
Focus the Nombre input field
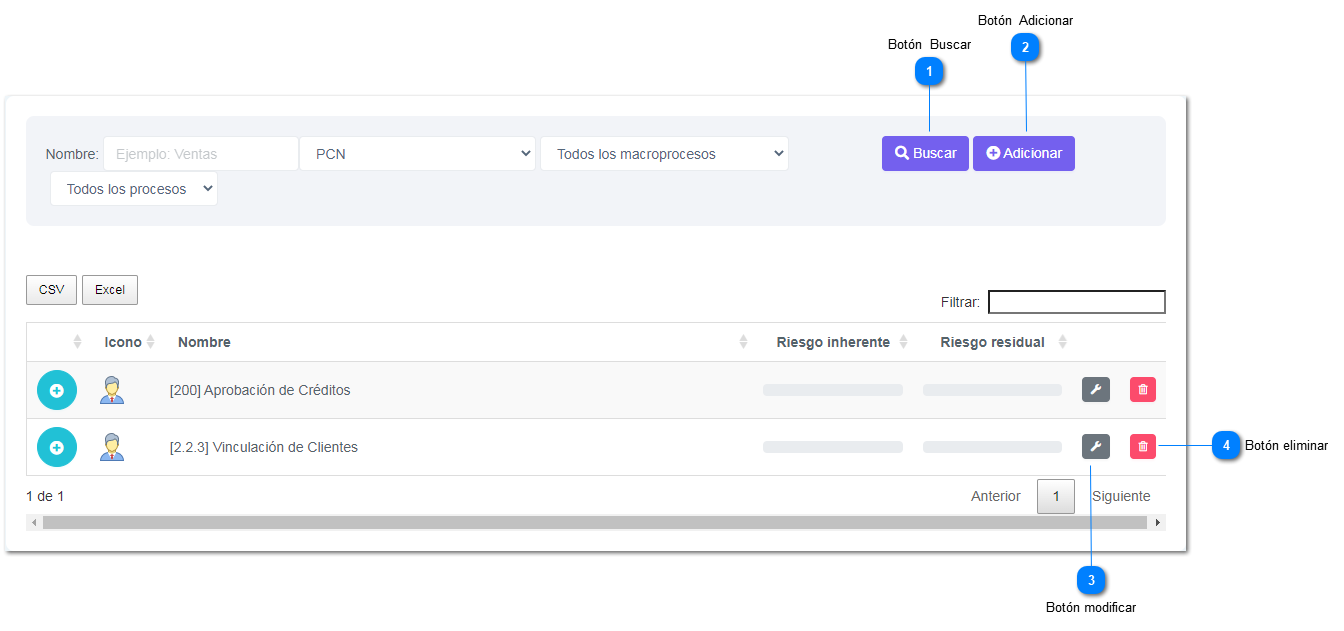(x=201, y=154)
